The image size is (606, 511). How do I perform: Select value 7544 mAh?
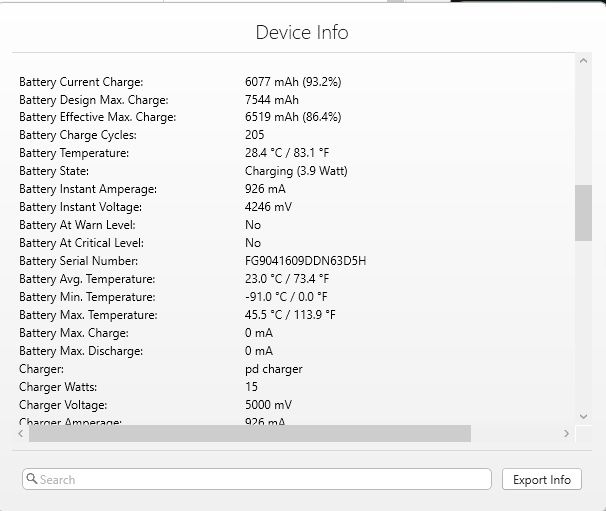[x=272, y=100]
